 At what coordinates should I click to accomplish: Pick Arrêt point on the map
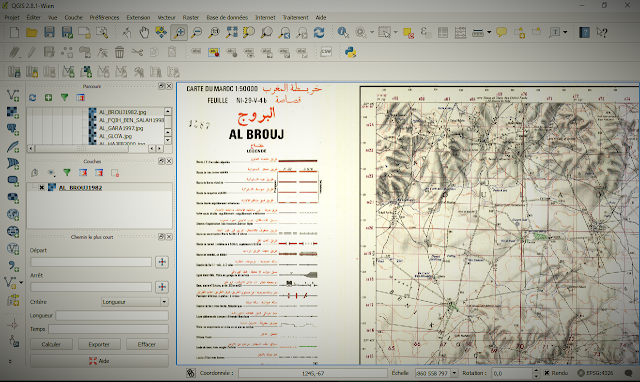[x=162, y=287]
